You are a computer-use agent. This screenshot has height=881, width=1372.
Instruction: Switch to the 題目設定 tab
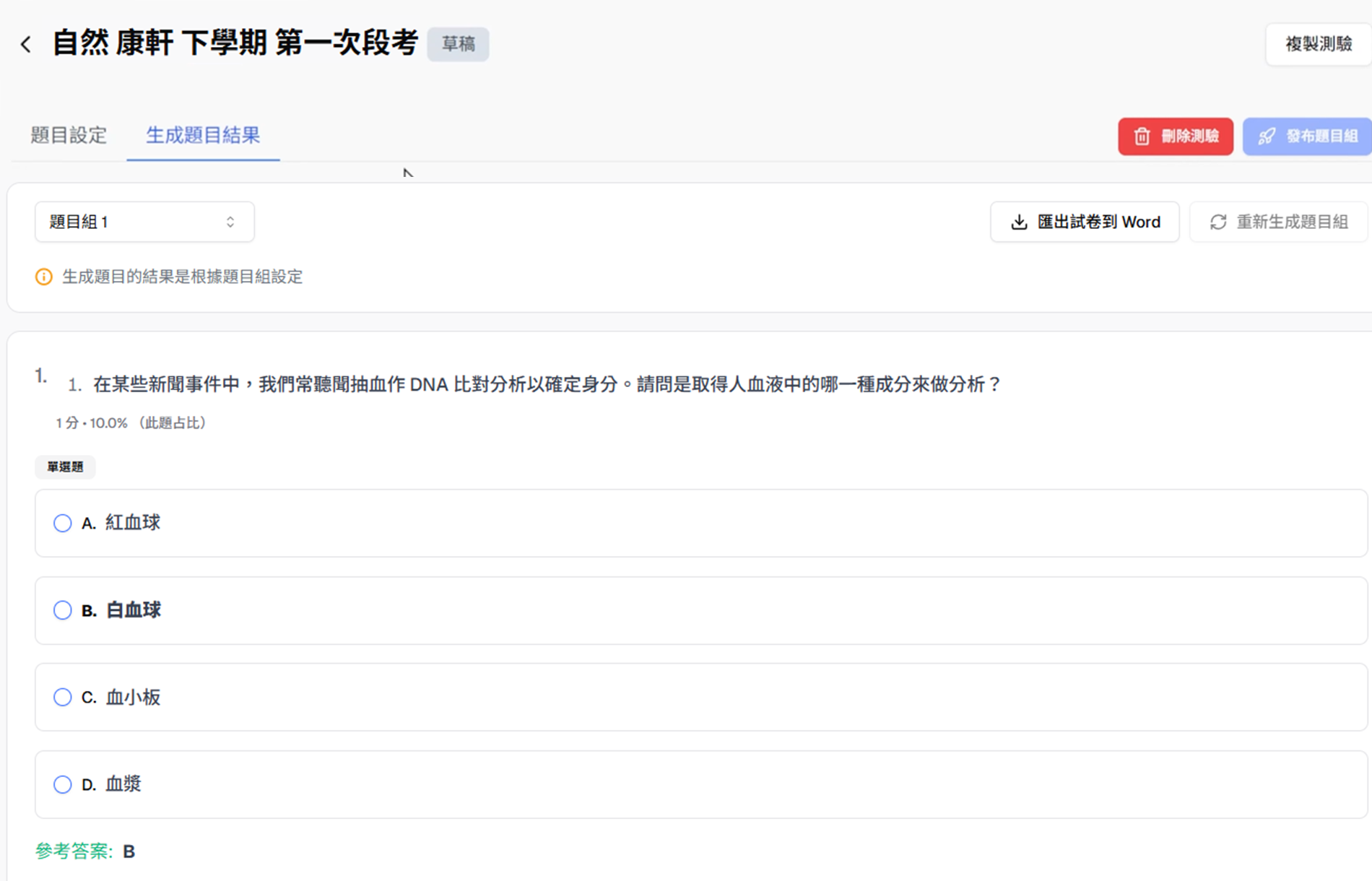click(x=69, y=135)
